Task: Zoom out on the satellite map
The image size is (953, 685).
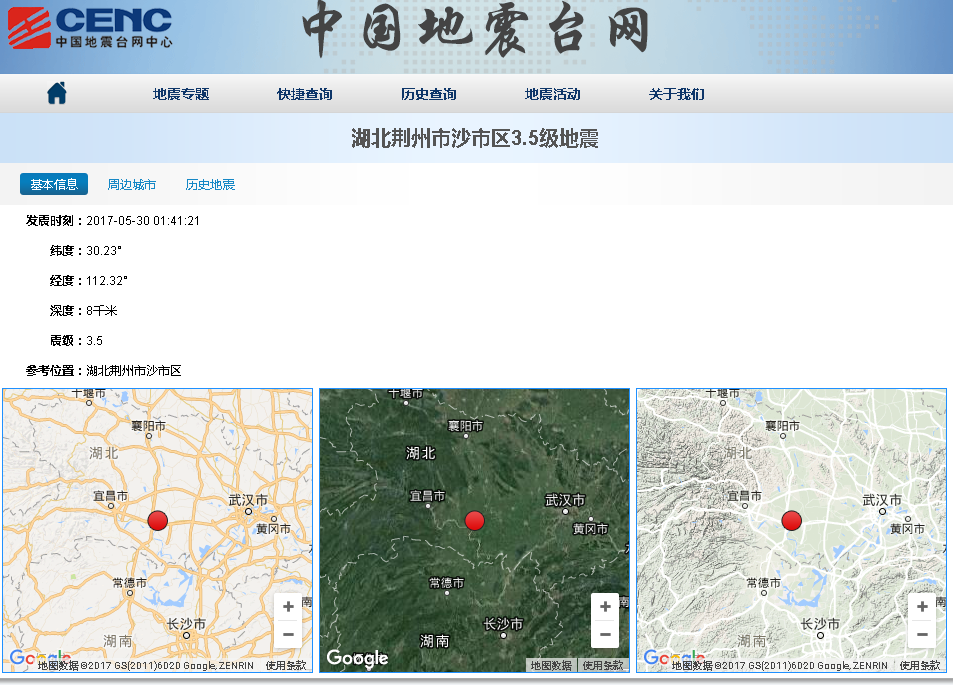Action: pos(604,634)
